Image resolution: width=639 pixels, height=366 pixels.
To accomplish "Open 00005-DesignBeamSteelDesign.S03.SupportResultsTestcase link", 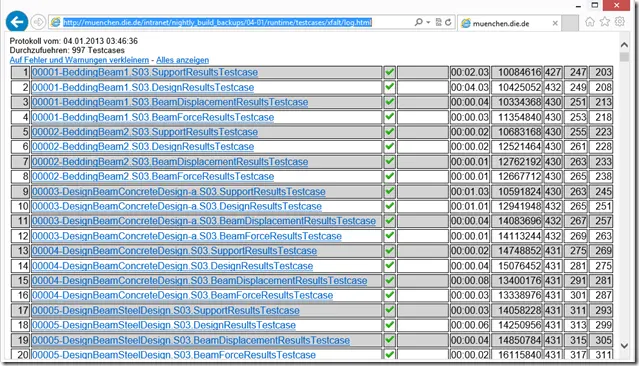I will pos(165,310).
